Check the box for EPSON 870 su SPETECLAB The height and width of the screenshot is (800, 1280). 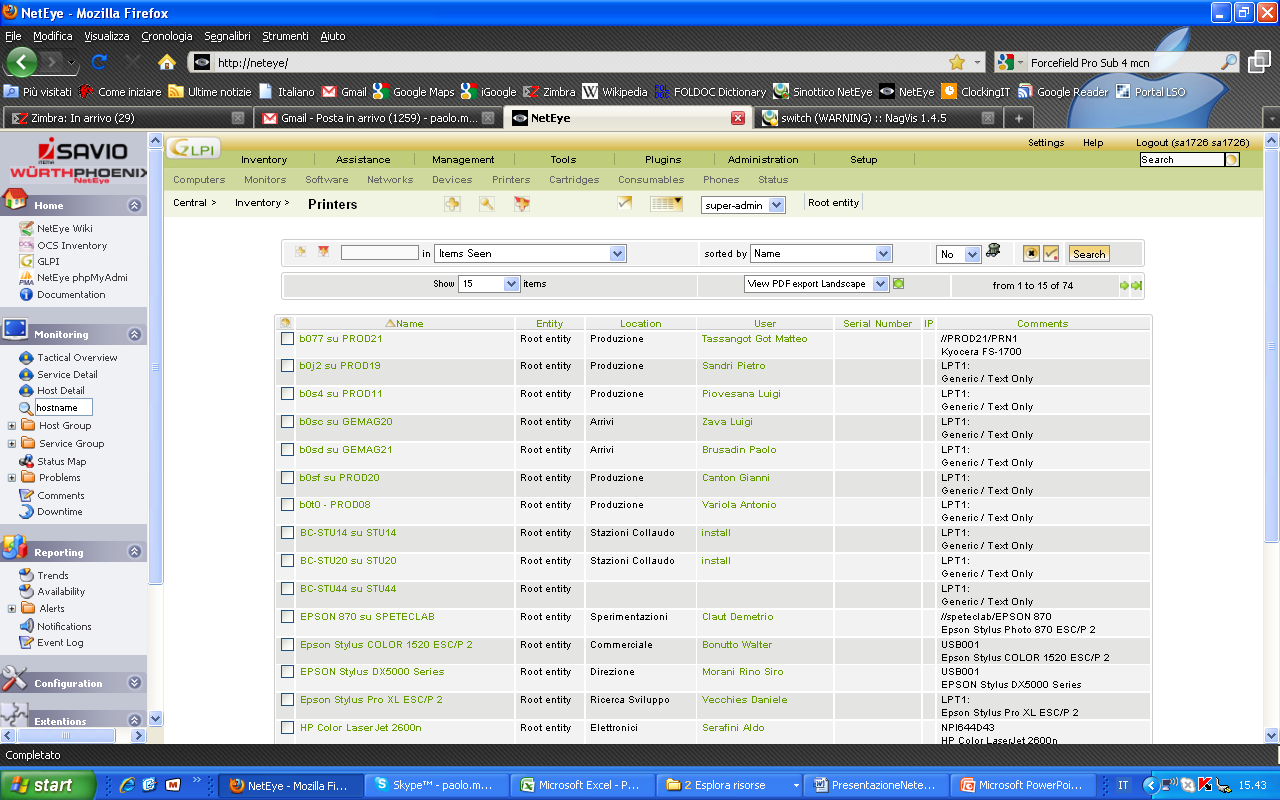(288, 617)
